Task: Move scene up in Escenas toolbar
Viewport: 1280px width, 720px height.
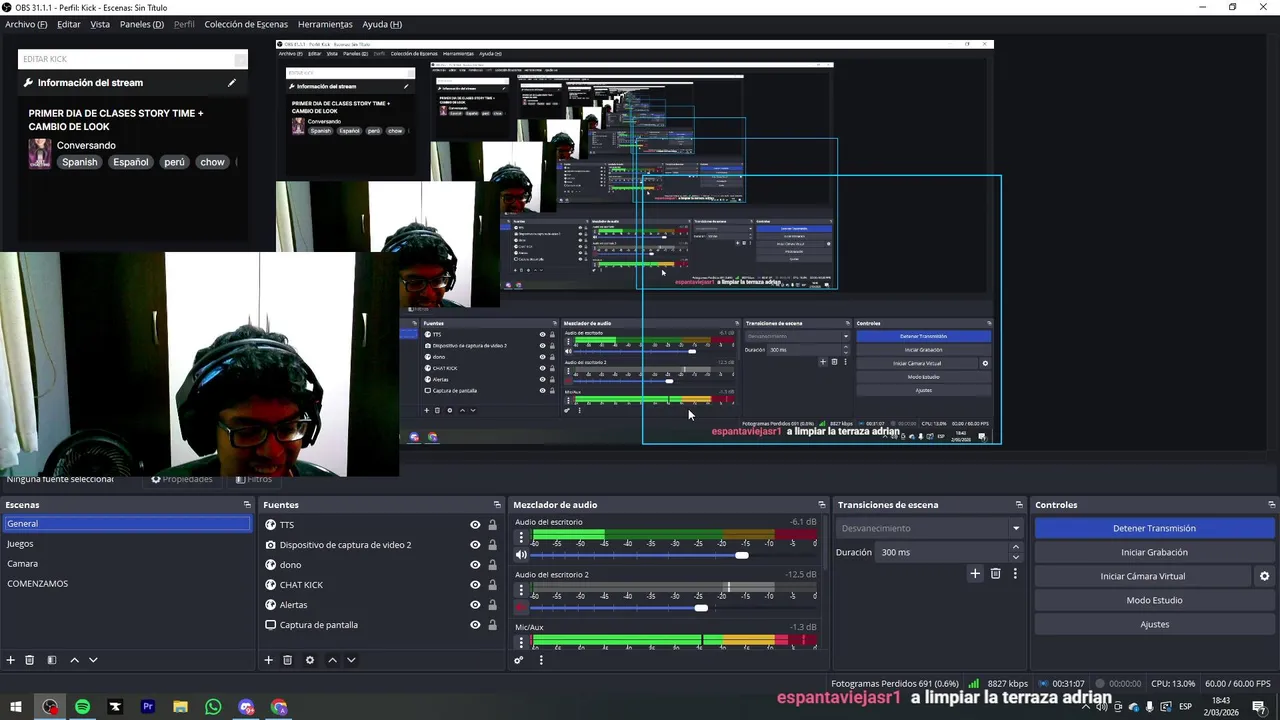Action: pyautogui.click(x=74, y=660)
